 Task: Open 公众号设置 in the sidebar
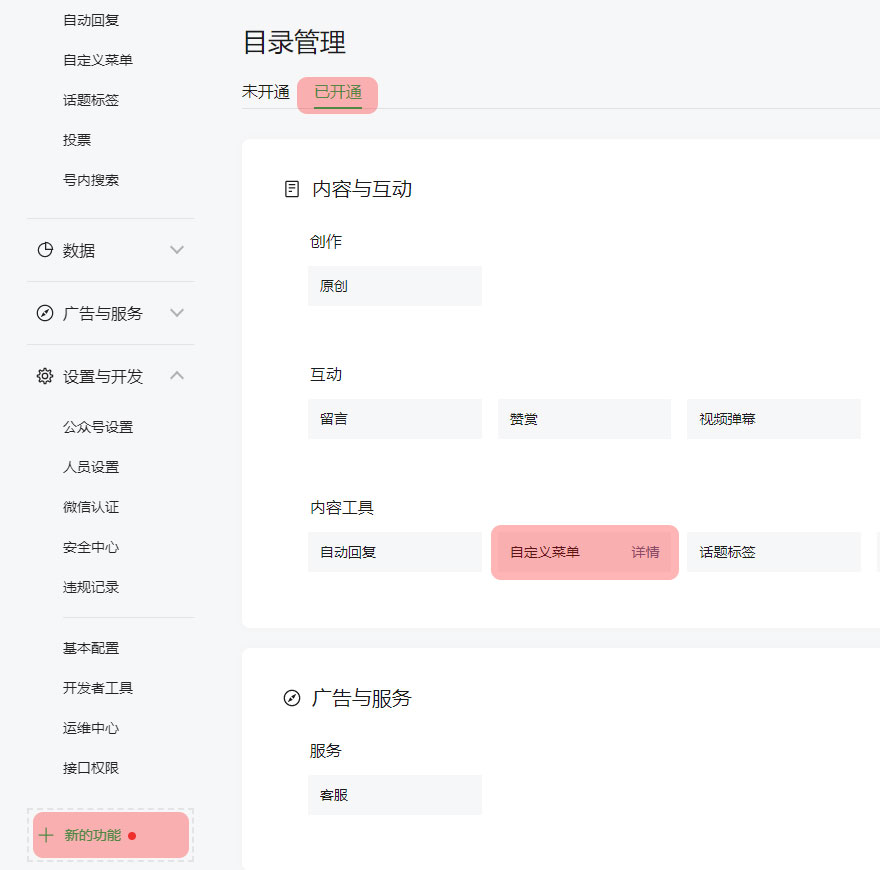(x=98, y=427)
